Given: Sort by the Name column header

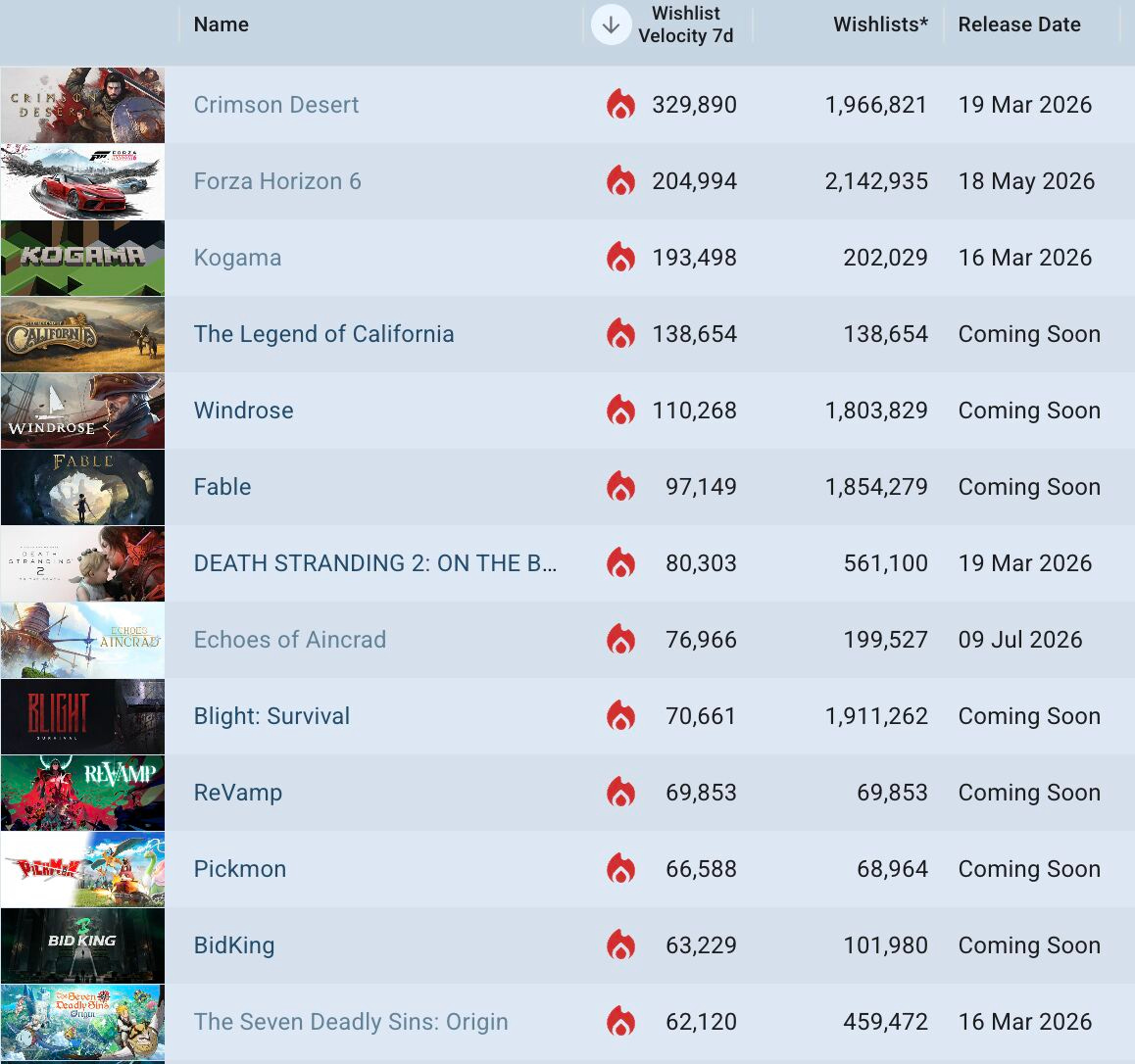Looking at the screenshot, I should (x=222, y=24).
